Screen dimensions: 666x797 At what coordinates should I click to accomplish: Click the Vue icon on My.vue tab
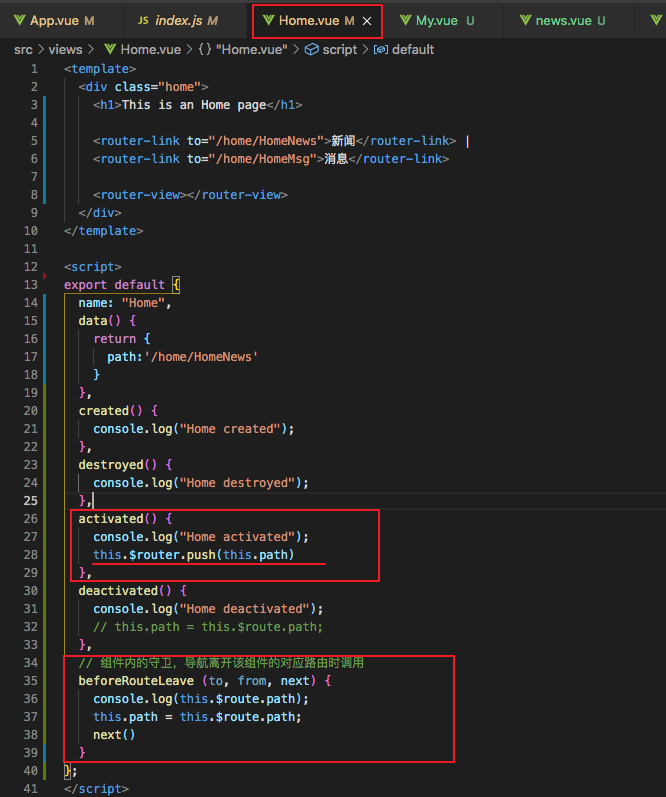coord(405,20)
